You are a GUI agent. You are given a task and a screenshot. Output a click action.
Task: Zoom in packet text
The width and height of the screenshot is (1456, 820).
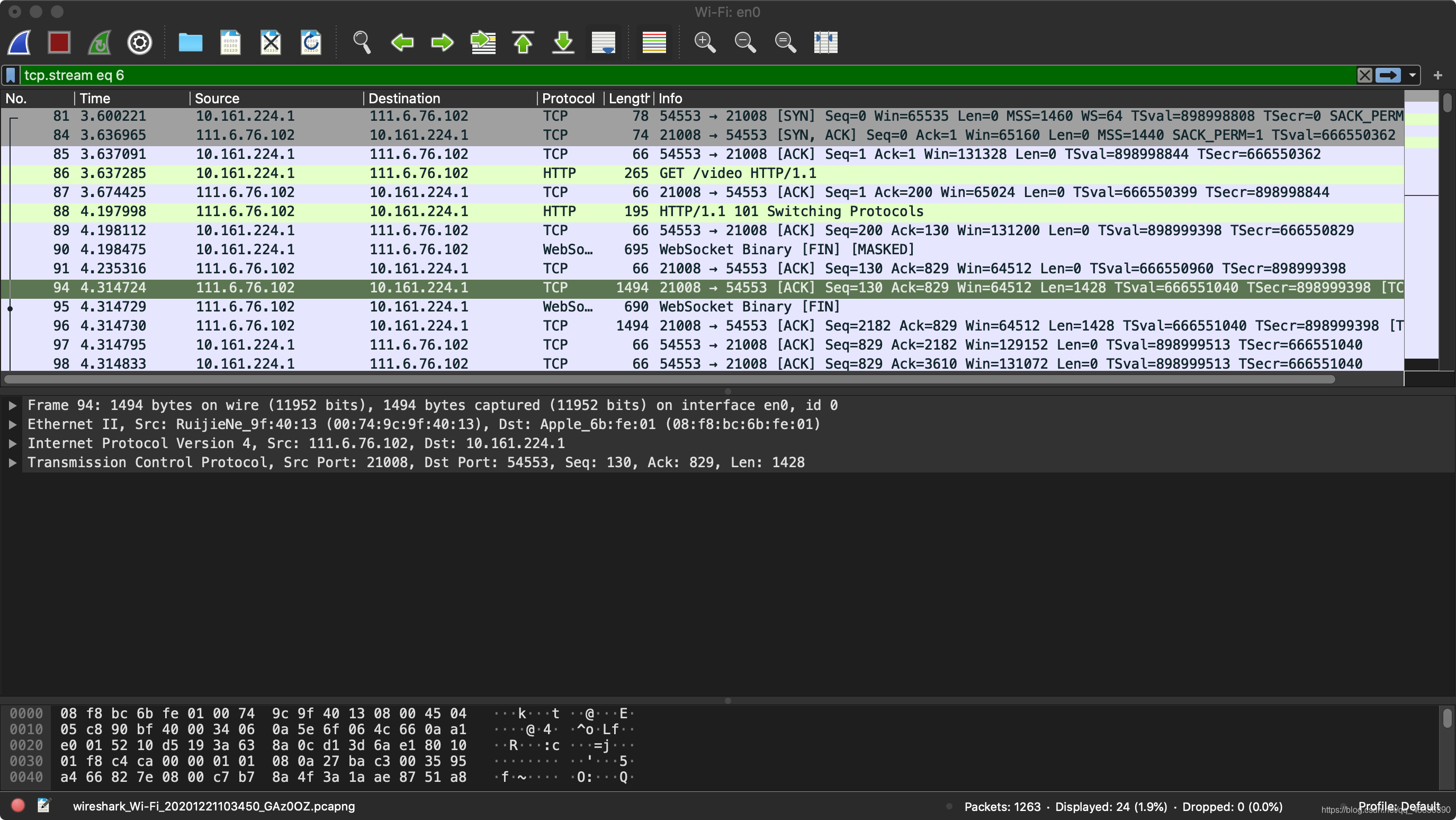pos(705,42)
